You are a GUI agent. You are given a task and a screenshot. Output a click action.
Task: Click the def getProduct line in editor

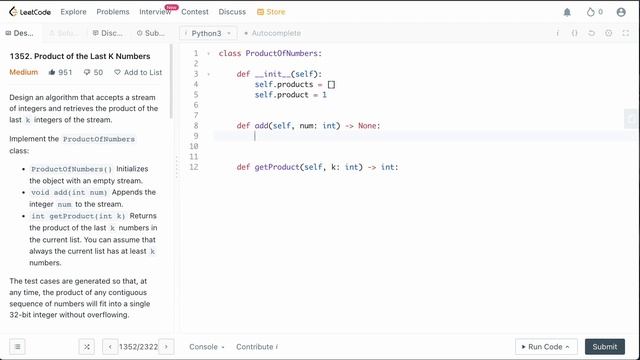pos(317,167)
